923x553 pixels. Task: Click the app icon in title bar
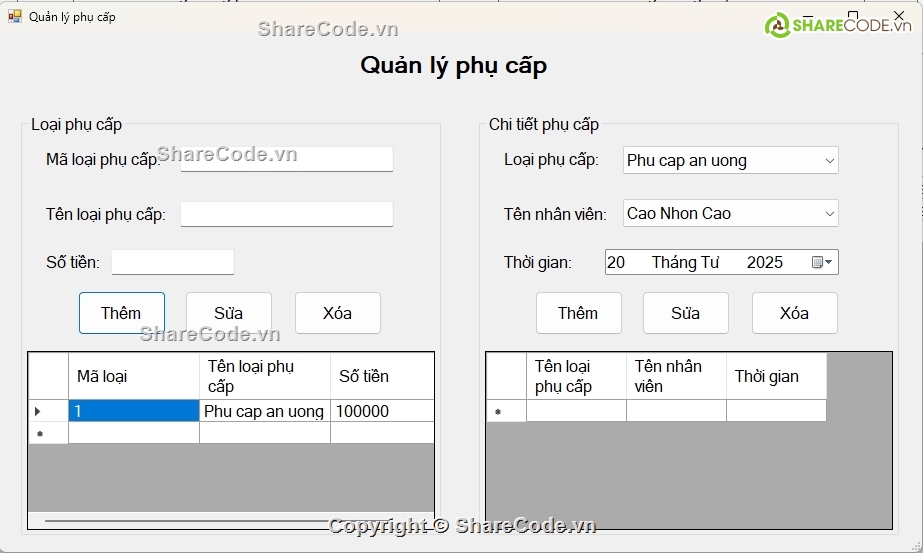15,16
